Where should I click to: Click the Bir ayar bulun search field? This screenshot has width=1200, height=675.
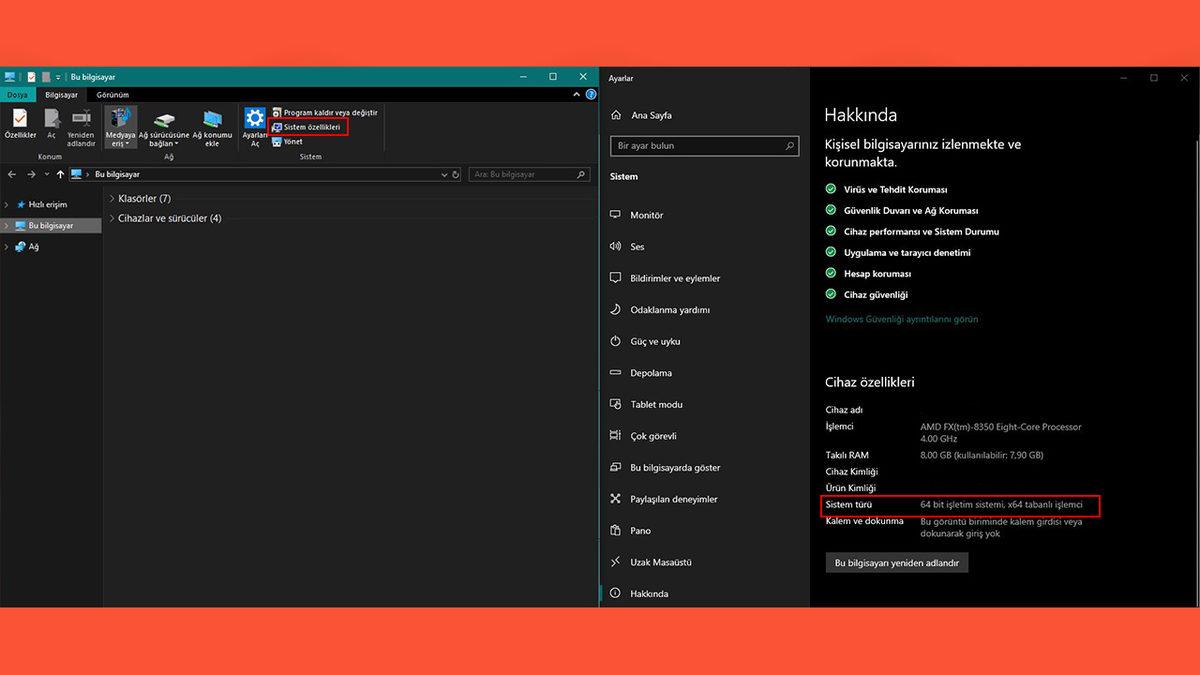click(704, 146)
